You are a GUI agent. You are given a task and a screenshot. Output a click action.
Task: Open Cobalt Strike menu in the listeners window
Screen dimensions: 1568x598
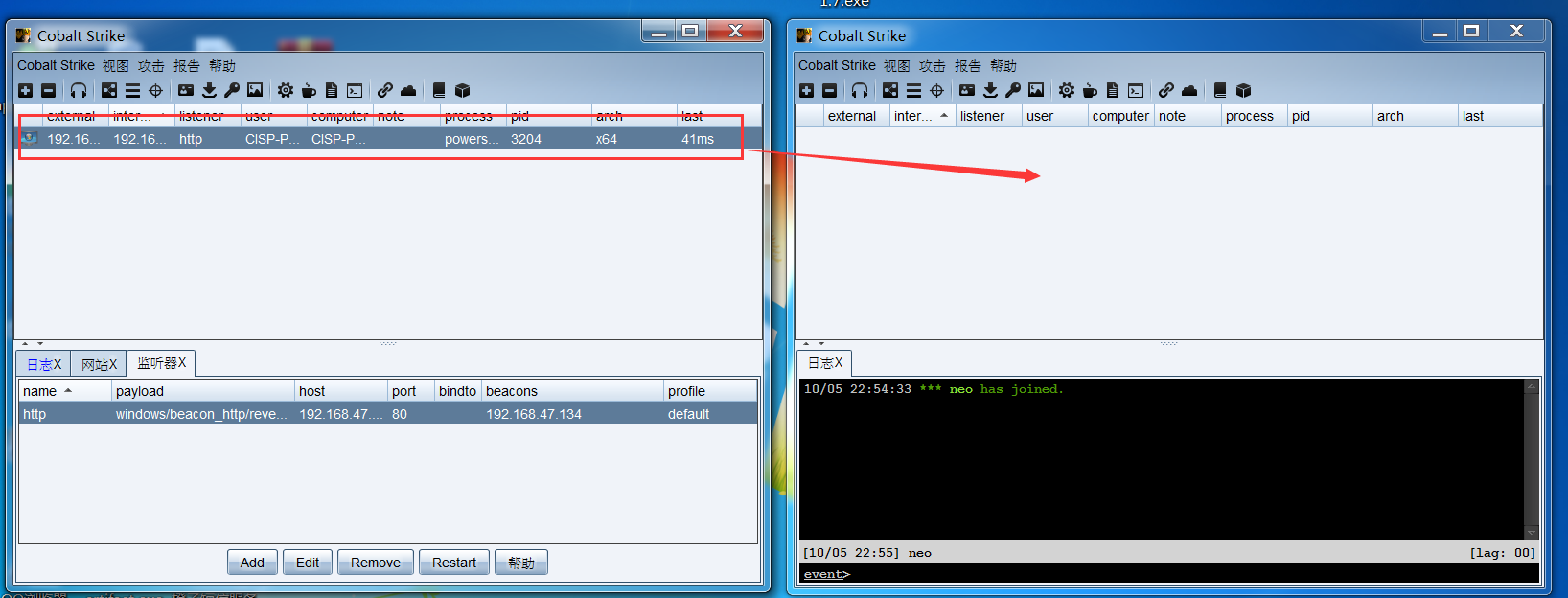click(x=56, y=65)
